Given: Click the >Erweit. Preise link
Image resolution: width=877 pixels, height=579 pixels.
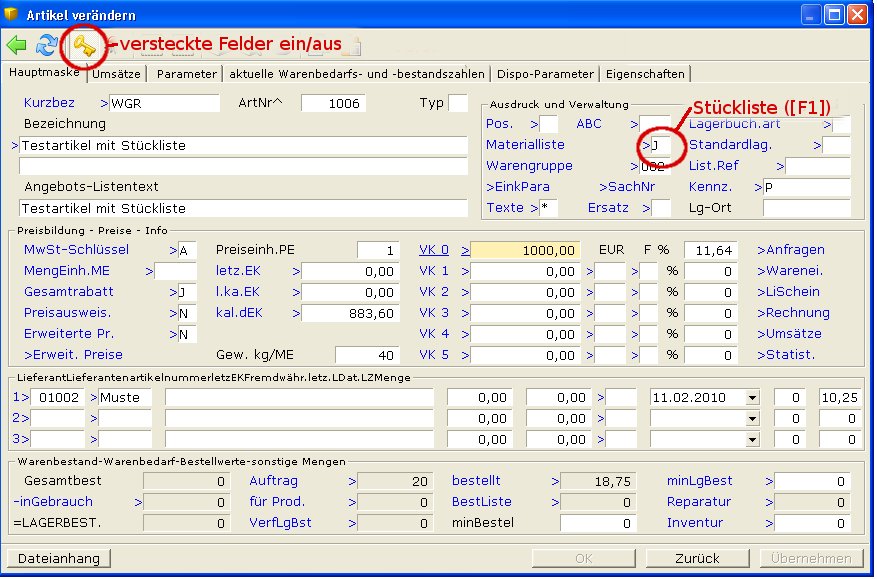Looking at the screenshot, I should (73, 355).
